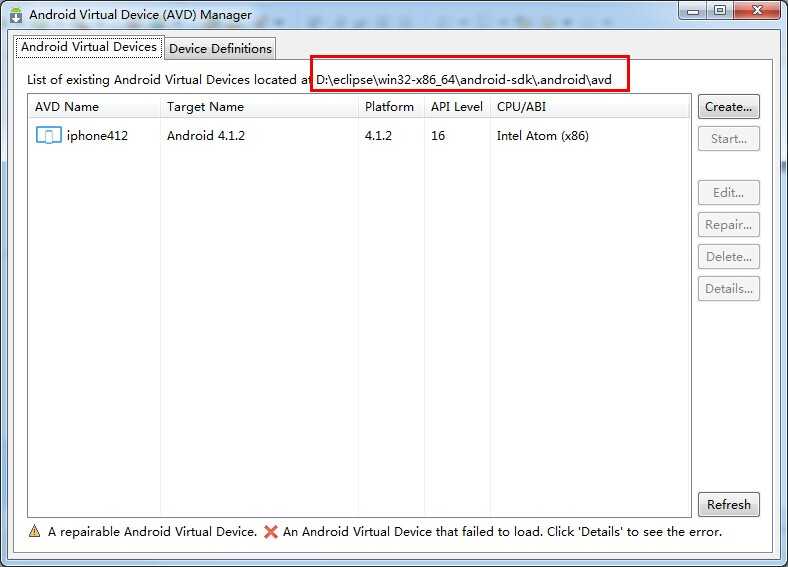Image resolution: width=788 pixels, height=567 pixels.
Task: Sort by Target Name column header
Action: (259, 107)
